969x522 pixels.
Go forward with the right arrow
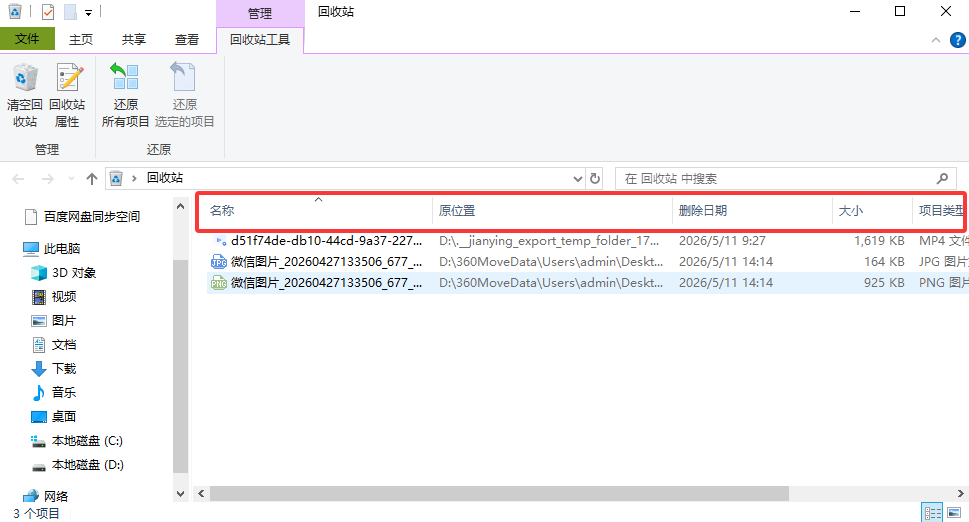tap(48, 179)
